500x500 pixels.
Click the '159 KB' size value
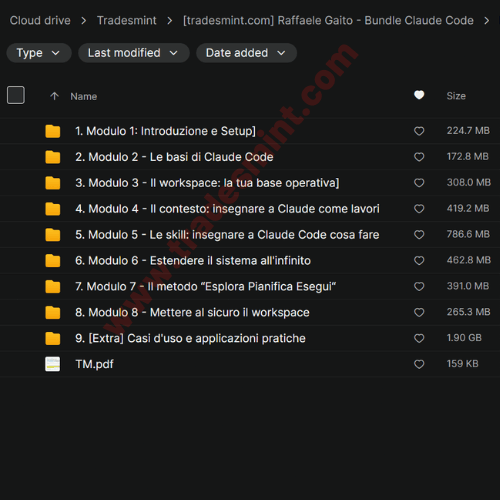coord(462,364)
